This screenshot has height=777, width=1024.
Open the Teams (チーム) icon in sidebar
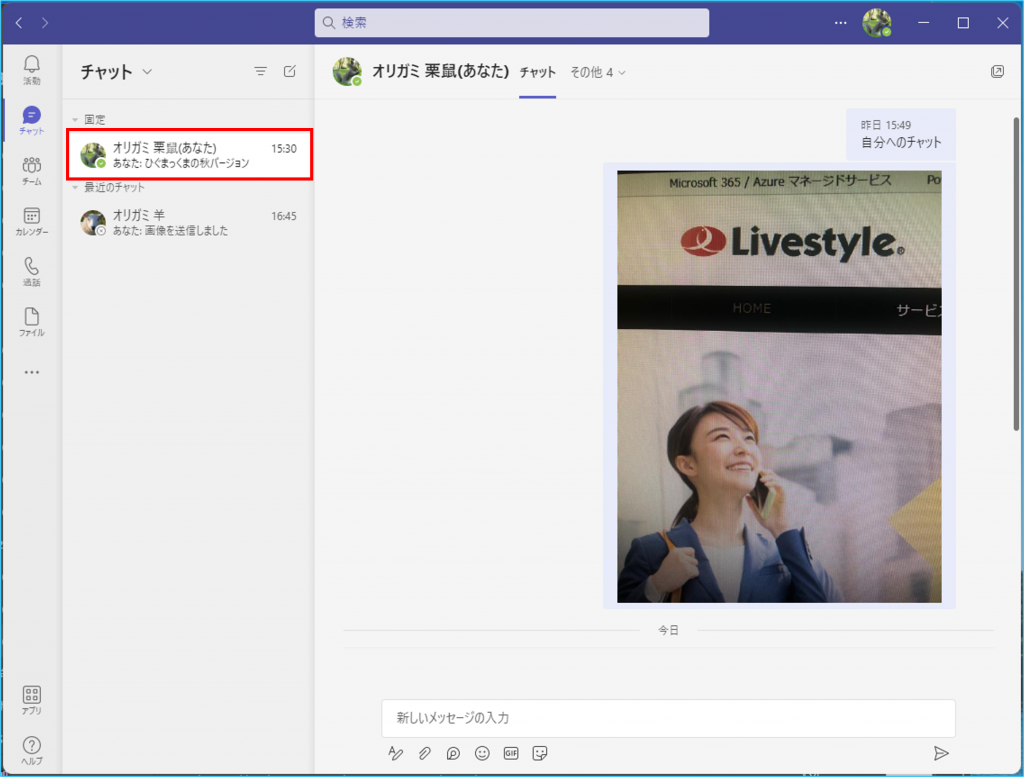(31, 170)
